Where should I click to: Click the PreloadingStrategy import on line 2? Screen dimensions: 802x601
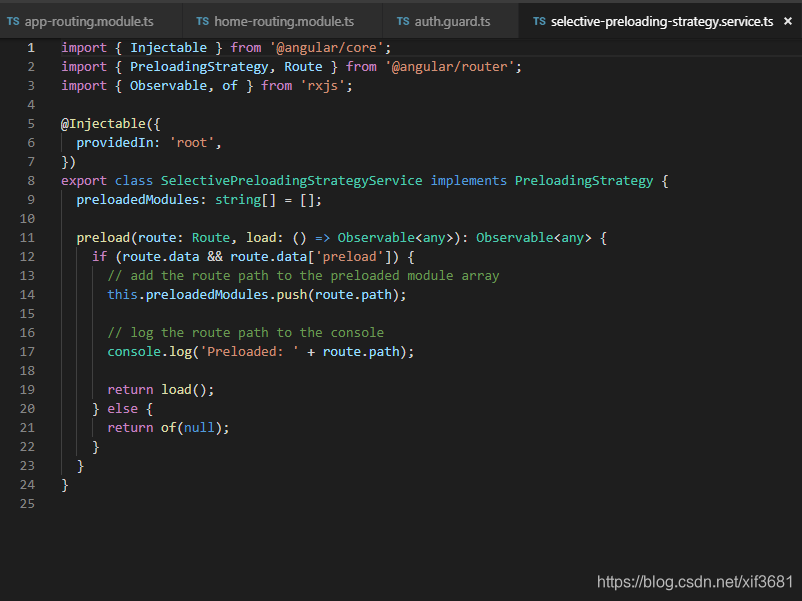pyautogui.click(x=198, y=66)
